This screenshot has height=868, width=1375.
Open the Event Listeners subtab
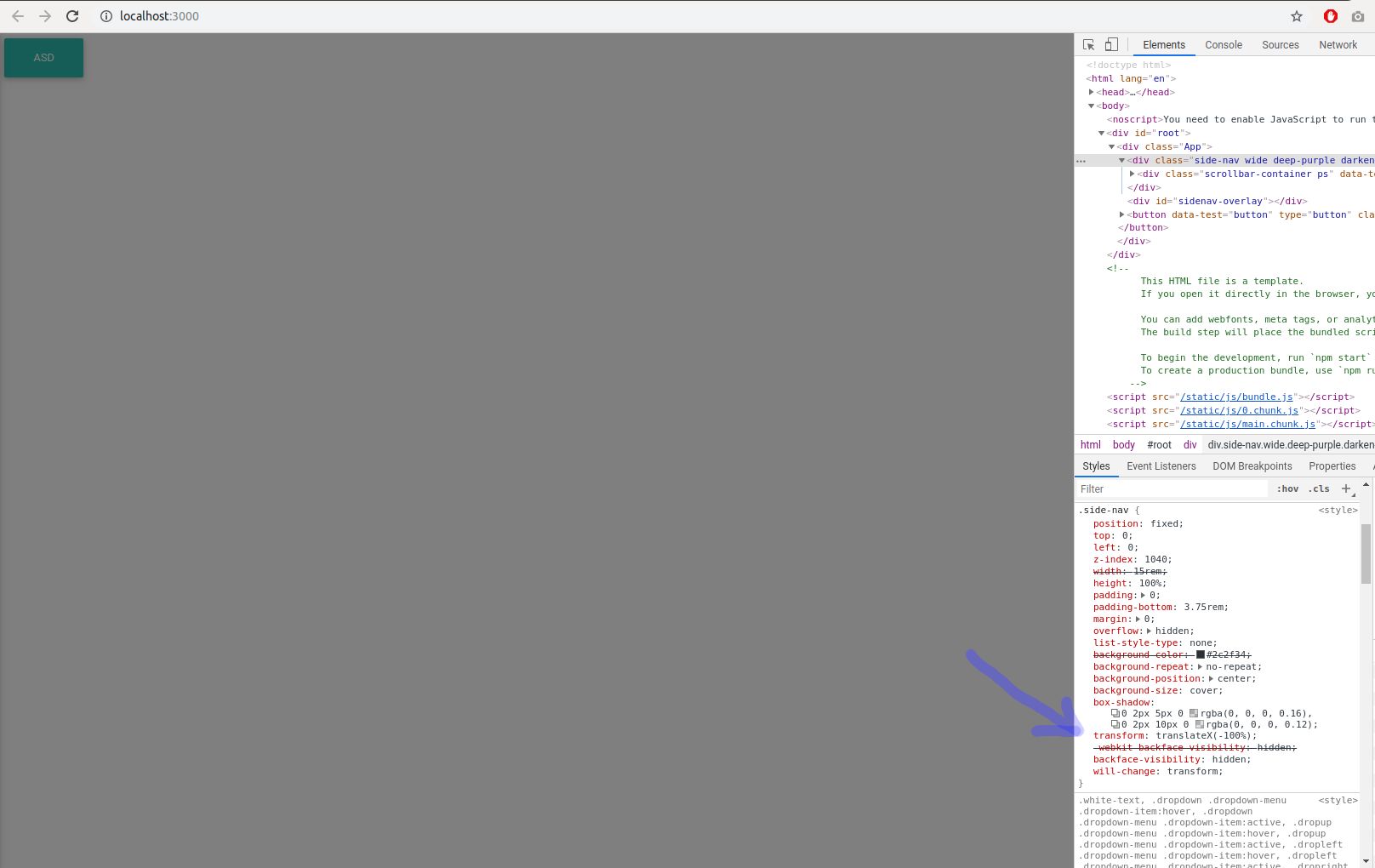click(x=1161, y=465)
